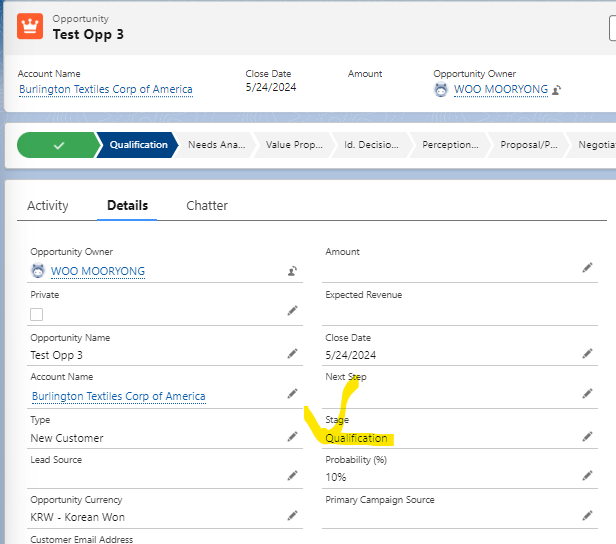Edit Type field pencil icon
The height and width of the screenshot is (544, 616).
tap(292, 436)
